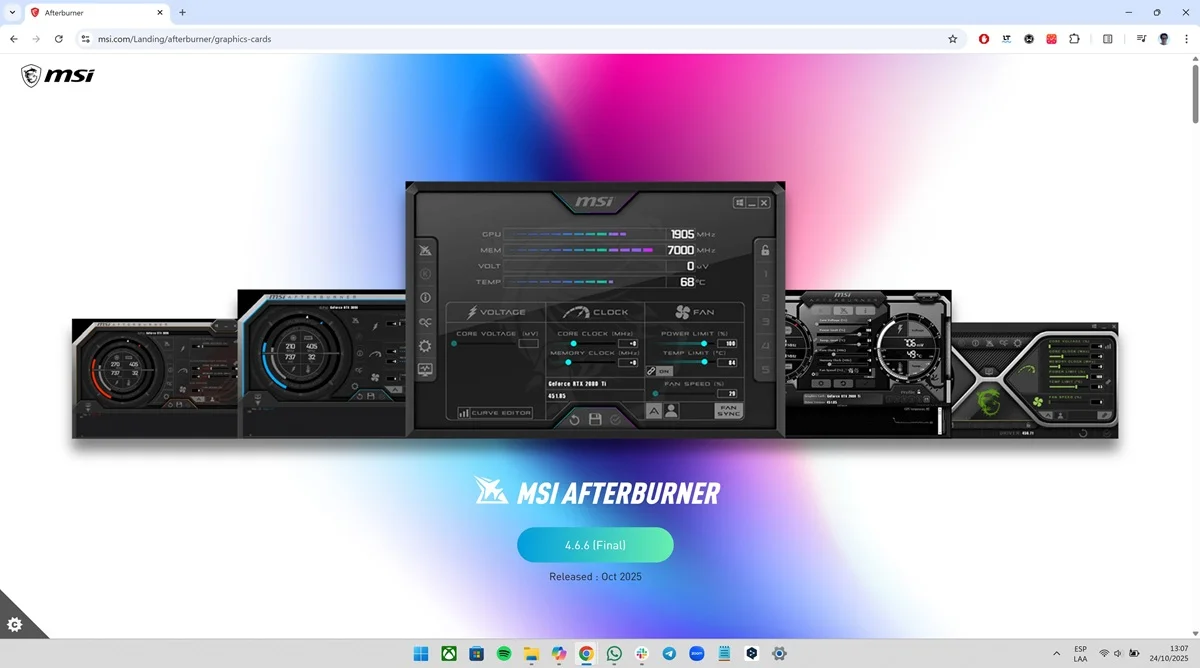Viewport: 1200px width, 668px height.
Task: Click the center Afterburner skin screenshot
Action: (595, 309)
